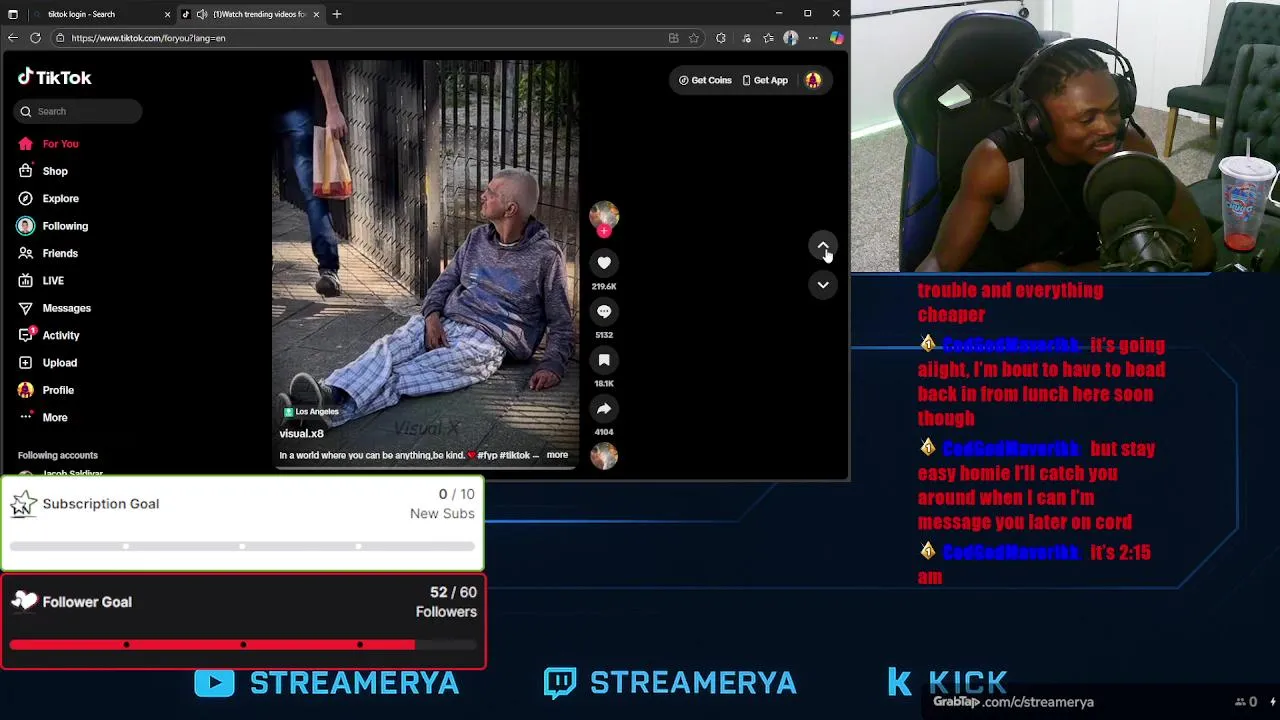Open the browser extensions icon
This screenshot has width=1280, height=720.
[x=721, y=38]
